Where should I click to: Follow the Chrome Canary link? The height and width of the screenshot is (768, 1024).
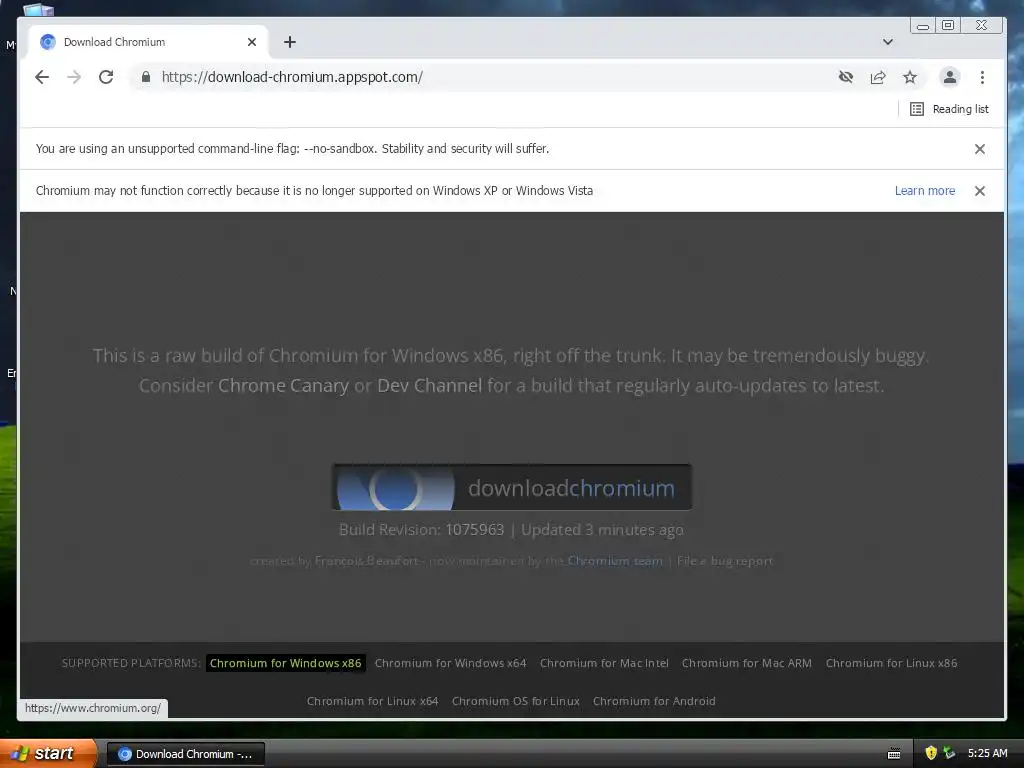coord(283,385)
